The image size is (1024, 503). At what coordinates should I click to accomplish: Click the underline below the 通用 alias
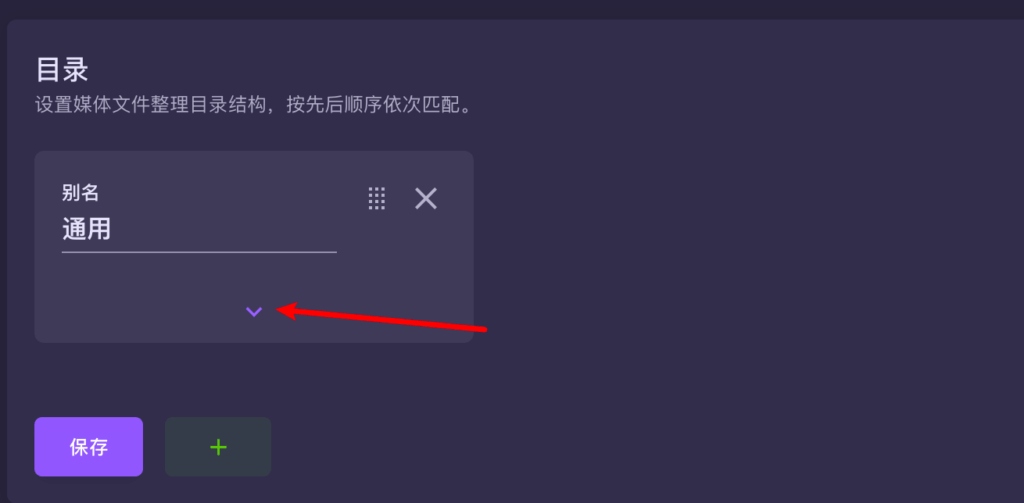tap(199, 252)
